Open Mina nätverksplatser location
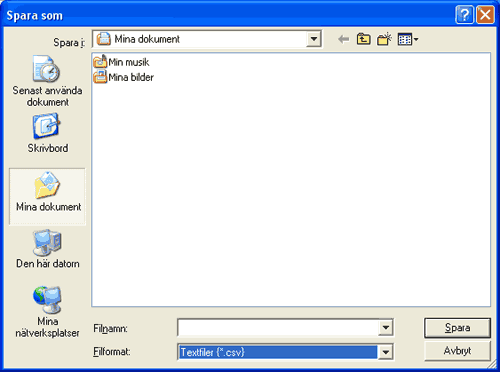 (x=47, y=312)
